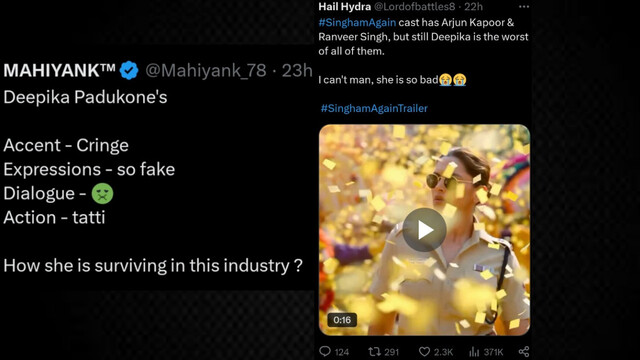View analytics bar chart icon
Screen dimensions: 640x360
[474, 351]
